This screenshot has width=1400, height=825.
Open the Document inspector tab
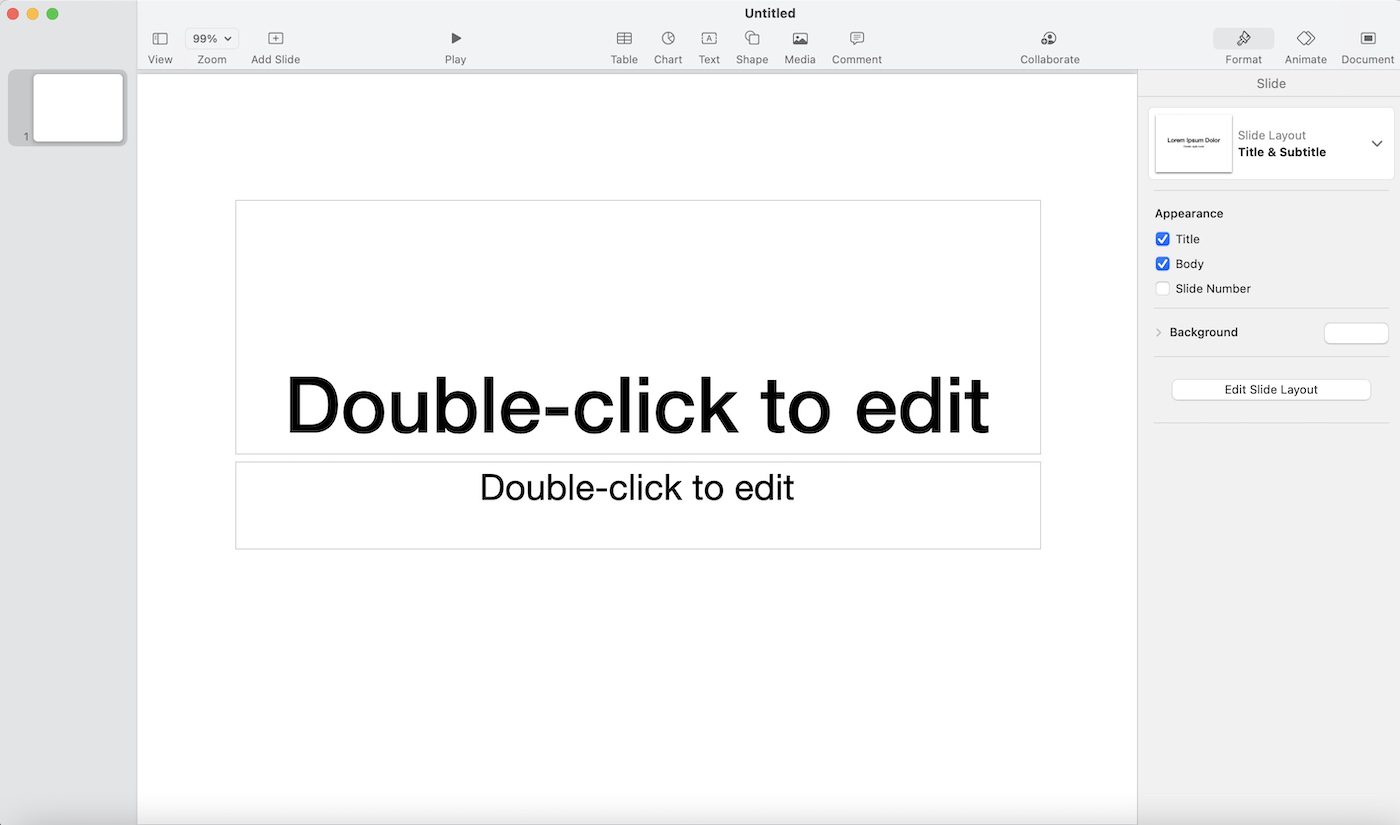pyautogui.click(x=1367, y=39)
